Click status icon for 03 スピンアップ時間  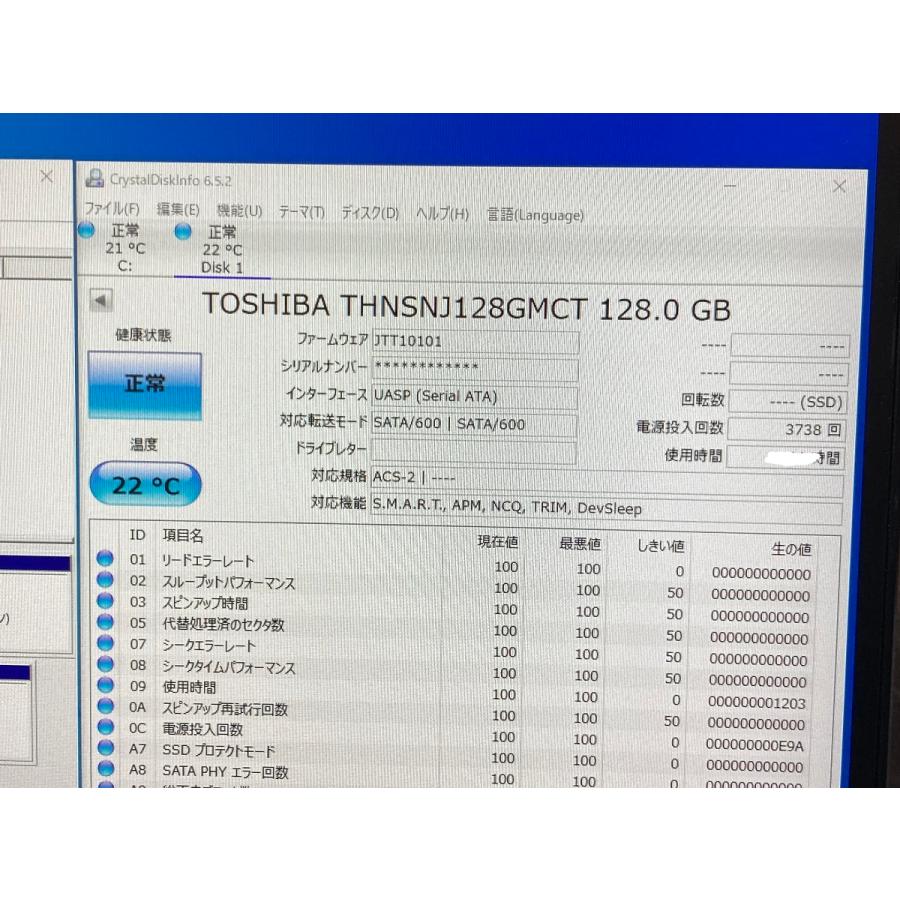(105, 601)
